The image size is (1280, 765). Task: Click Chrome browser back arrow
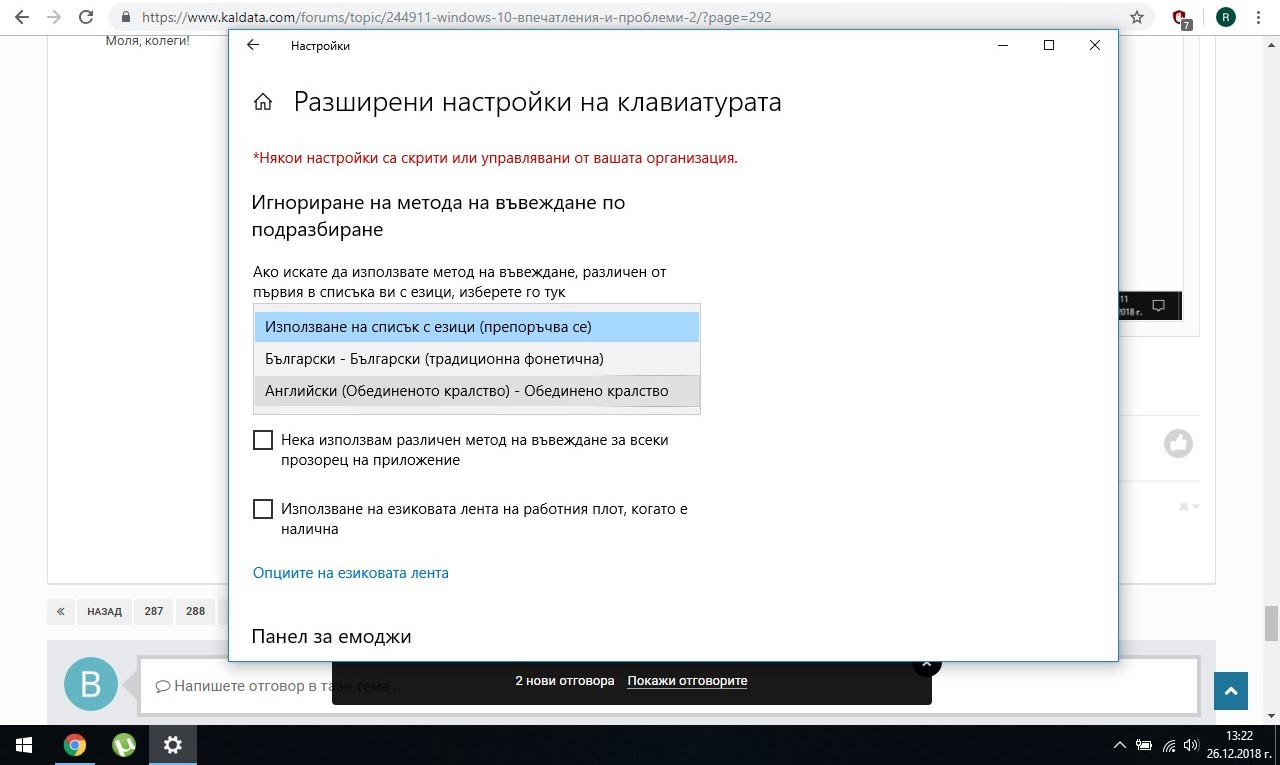(x=22, y=17)
